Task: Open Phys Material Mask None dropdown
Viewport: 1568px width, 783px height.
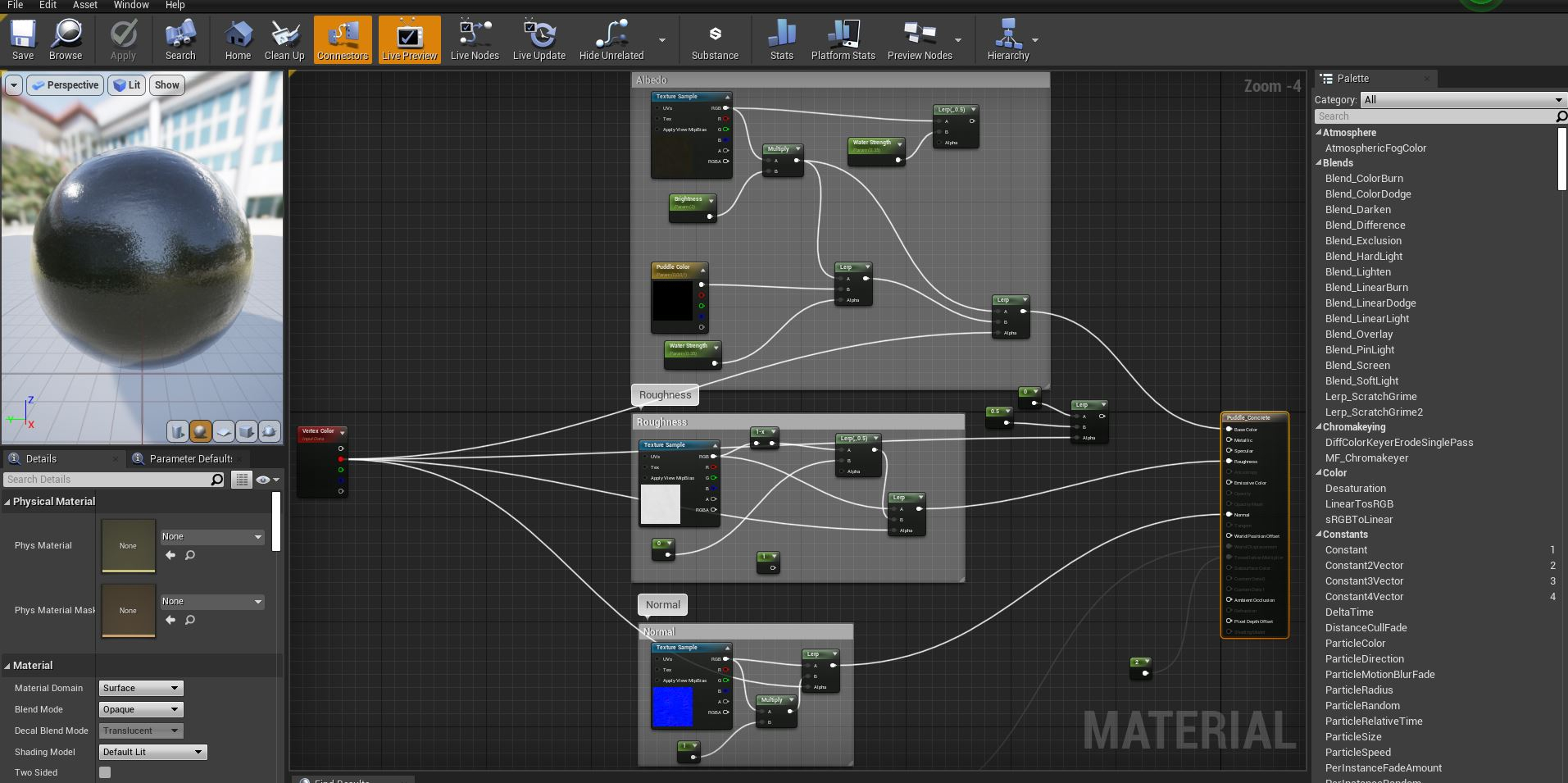Action: coord(212,602)
